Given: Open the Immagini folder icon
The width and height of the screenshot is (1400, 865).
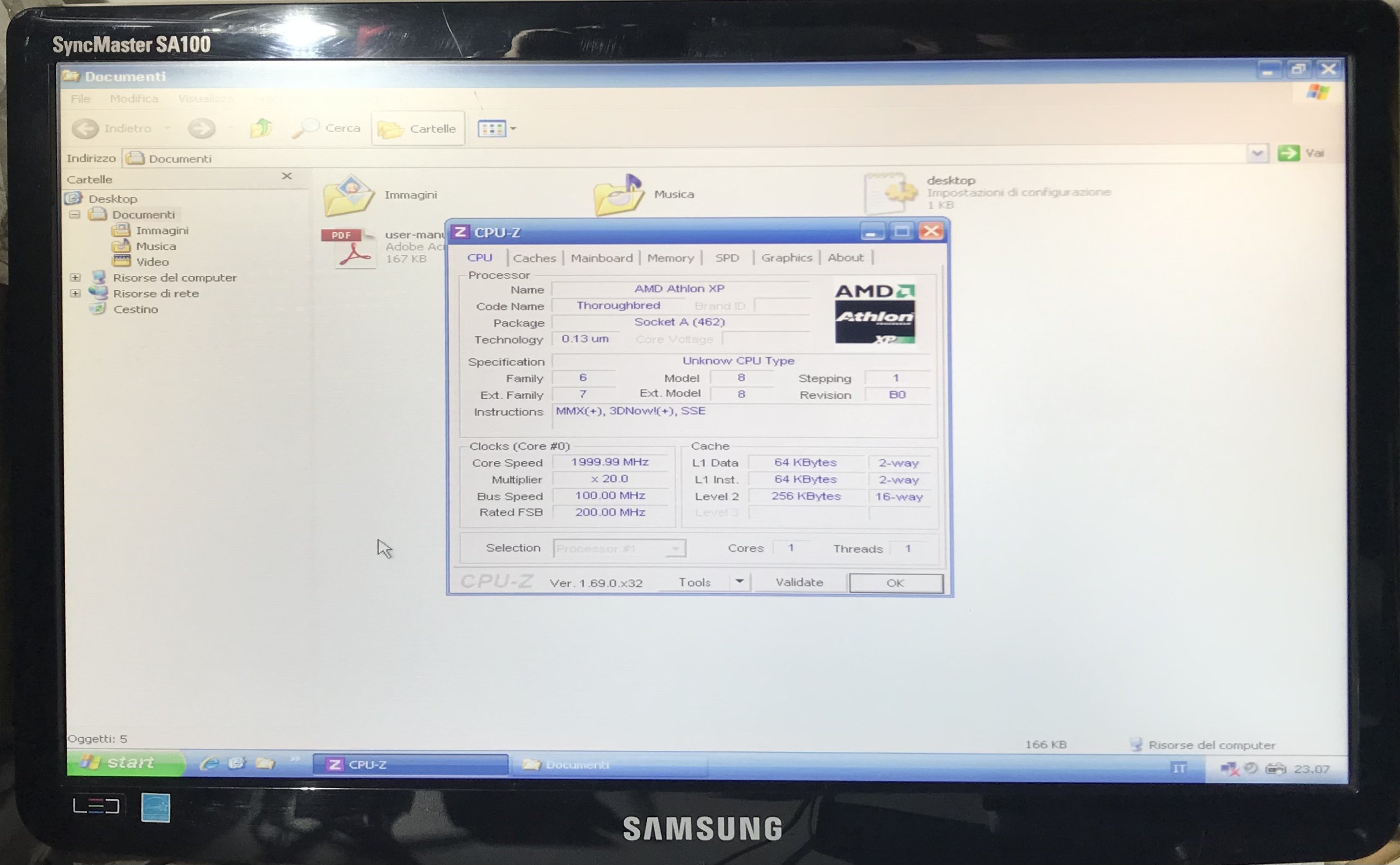Looking at the screenshot, I should coord(348,195).
